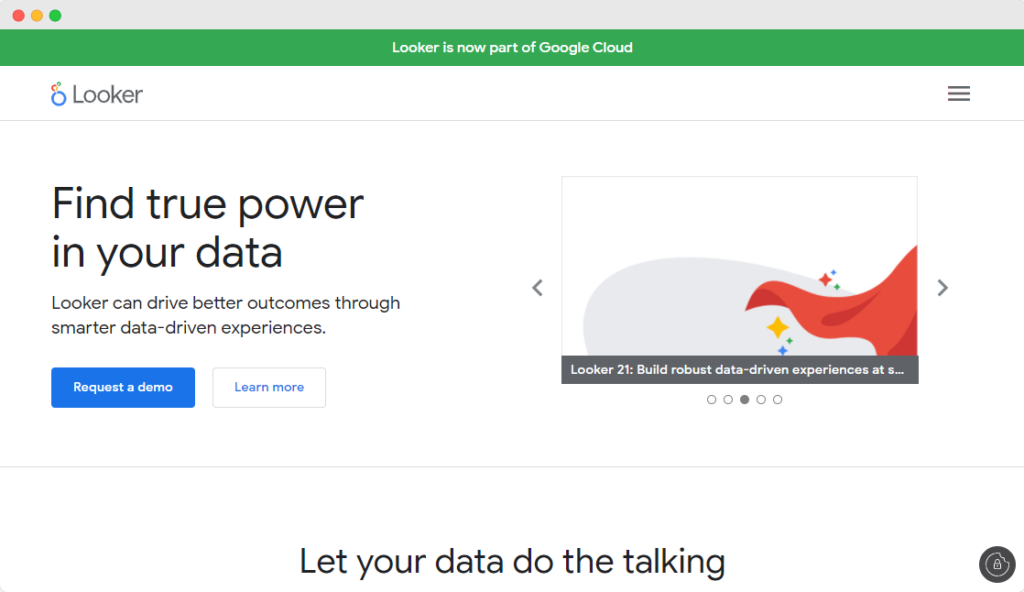Click the currently active third carousel dot
Screen dimensions: 1024x592
[744, 399]
